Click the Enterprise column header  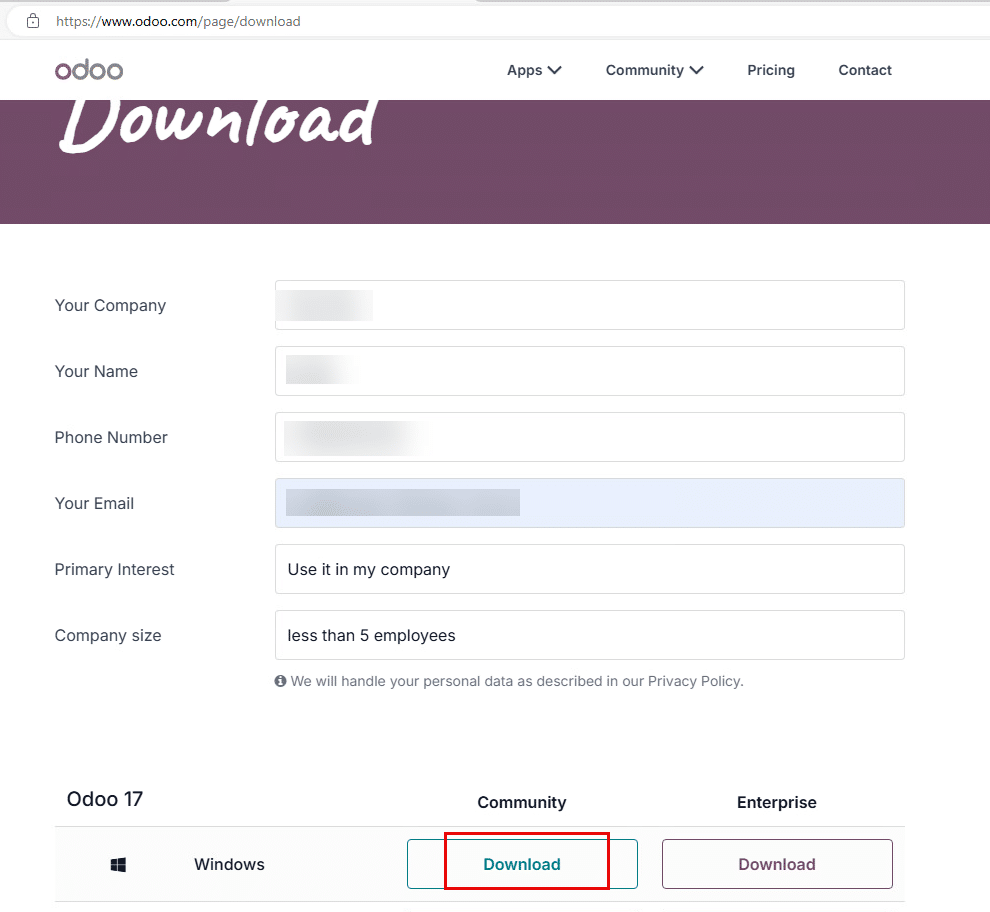[777, 802]
